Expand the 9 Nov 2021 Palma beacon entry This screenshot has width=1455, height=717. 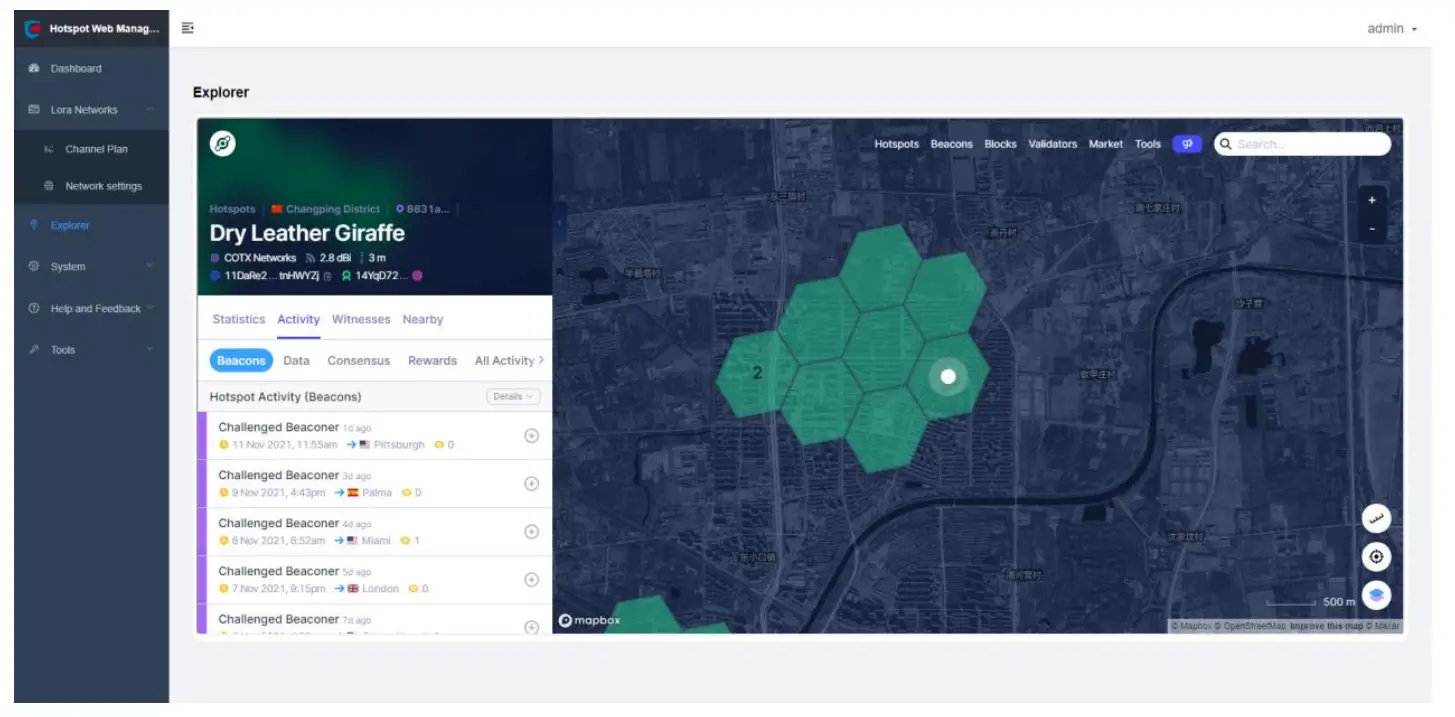click(x=532, y=483)
